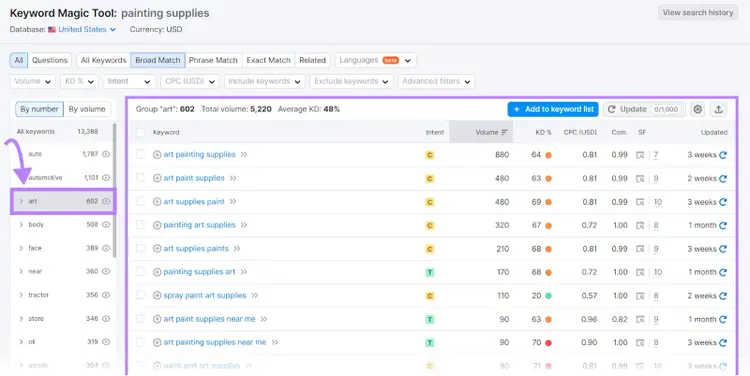
Task: Check the 'art paint supplies' row checkbox
Action: coord(140,178)
